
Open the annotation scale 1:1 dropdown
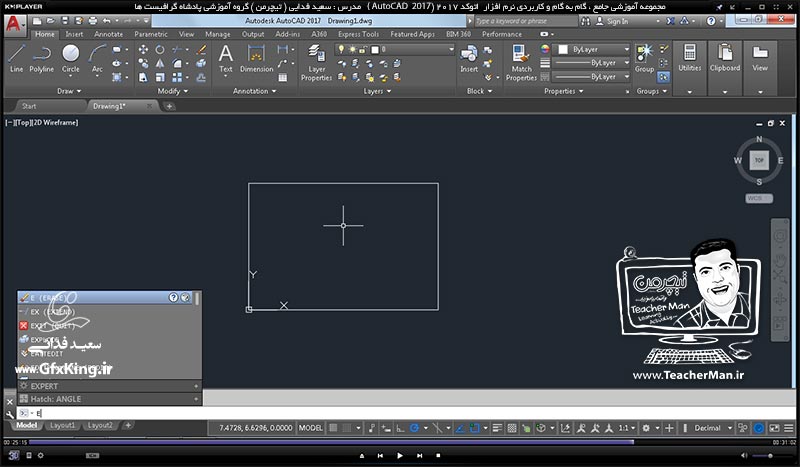click(627, 428)
